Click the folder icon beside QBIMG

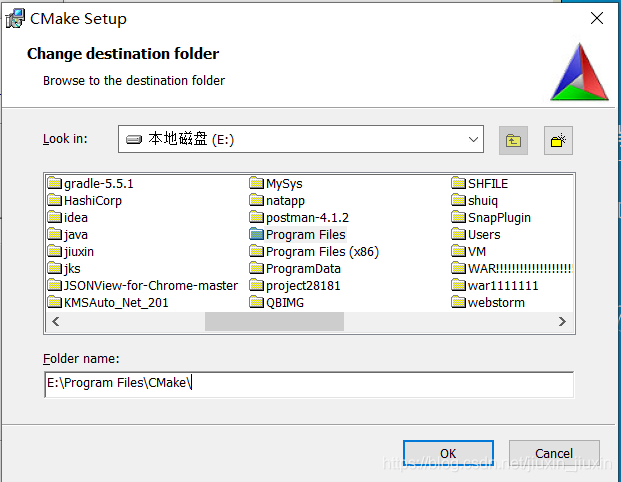[257, 303]
